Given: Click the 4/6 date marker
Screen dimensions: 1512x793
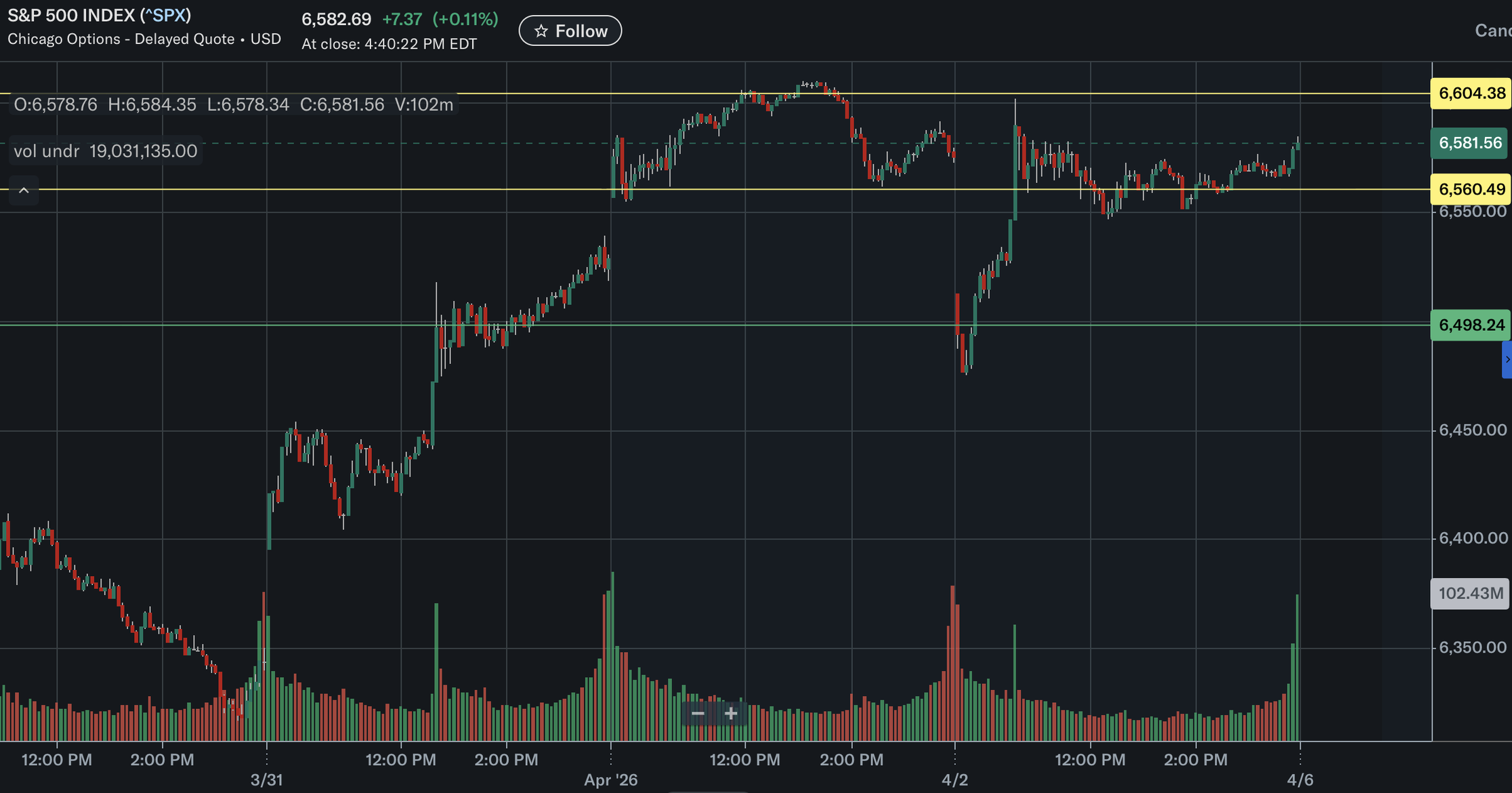Looking at the screenshot, I should pos(1299,779).
